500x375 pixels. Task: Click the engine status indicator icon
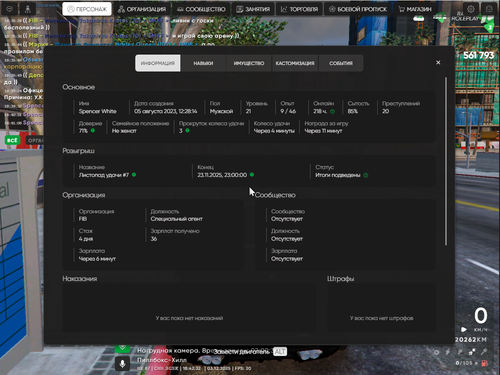[x=436, y=352]
